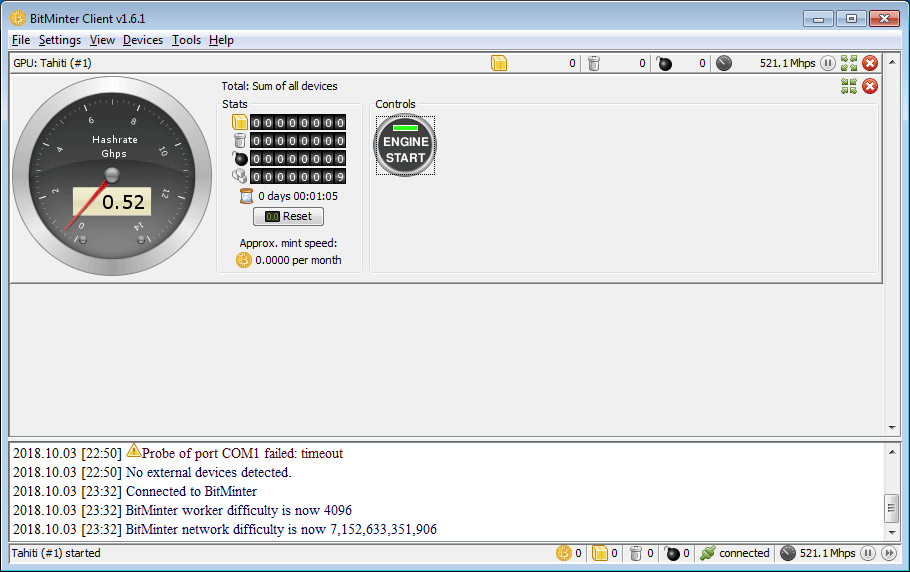
Task: Click the Hashrate Ghps gauge dial
Action: pos(111,176)
